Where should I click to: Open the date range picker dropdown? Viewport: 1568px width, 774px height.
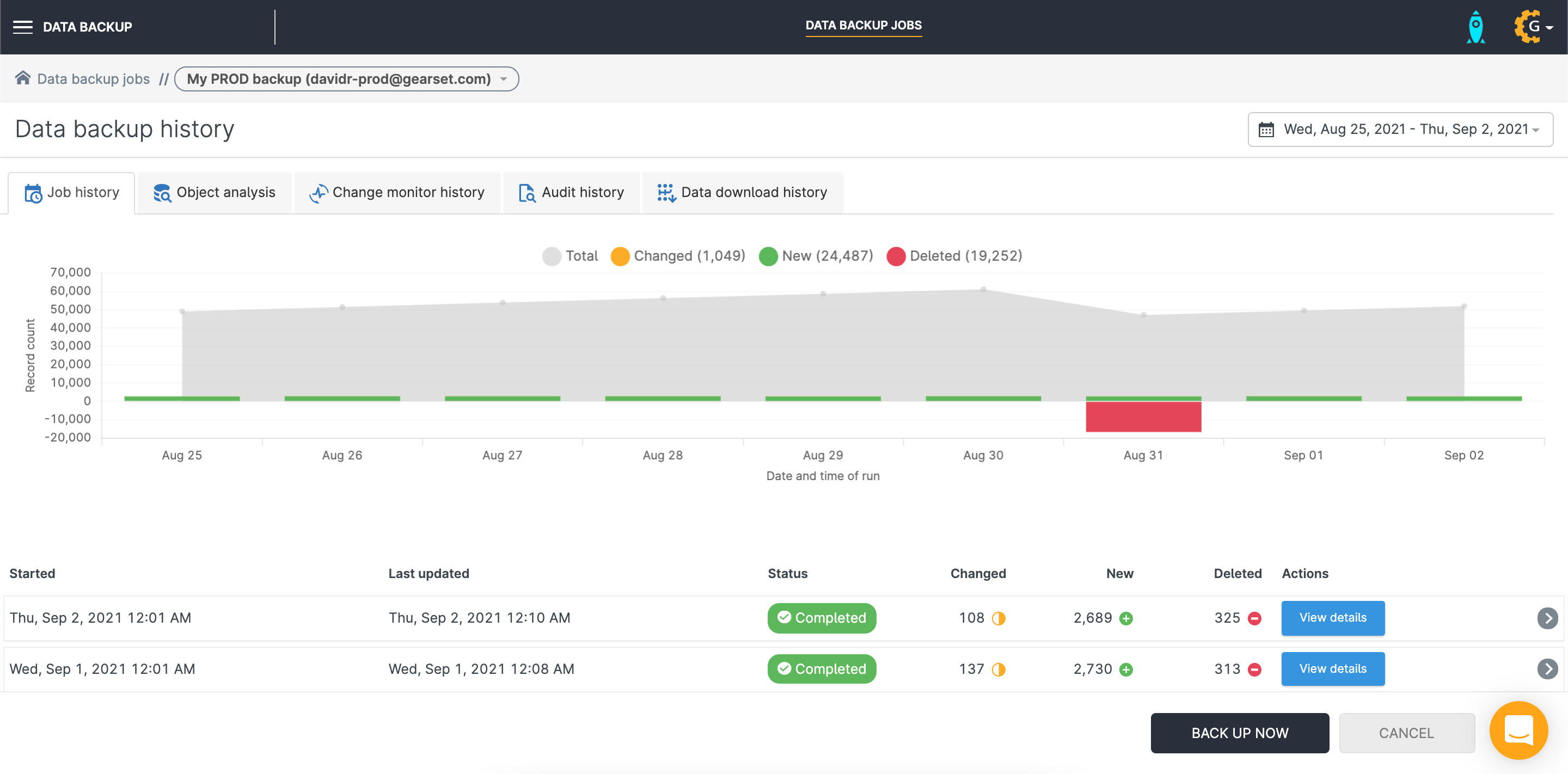pos(1400,130)
